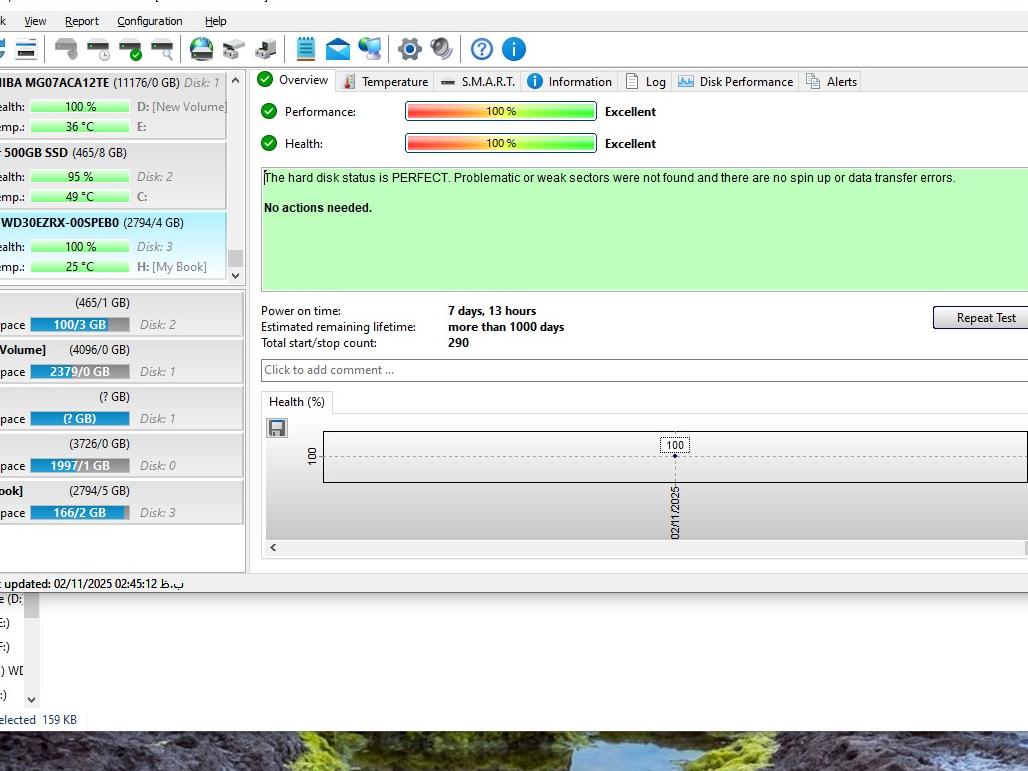Screen dimensions: 1028x771
Task: Click the envelope email toolbar icon
Action: pos(338,49)
